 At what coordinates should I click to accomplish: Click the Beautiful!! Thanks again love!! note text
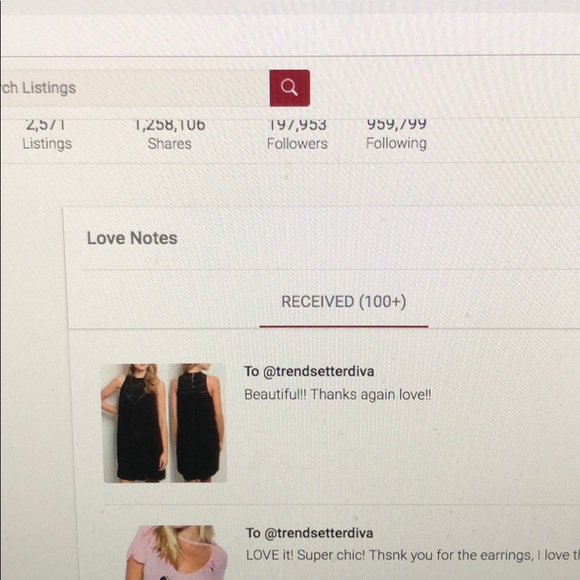coord(338,394)
